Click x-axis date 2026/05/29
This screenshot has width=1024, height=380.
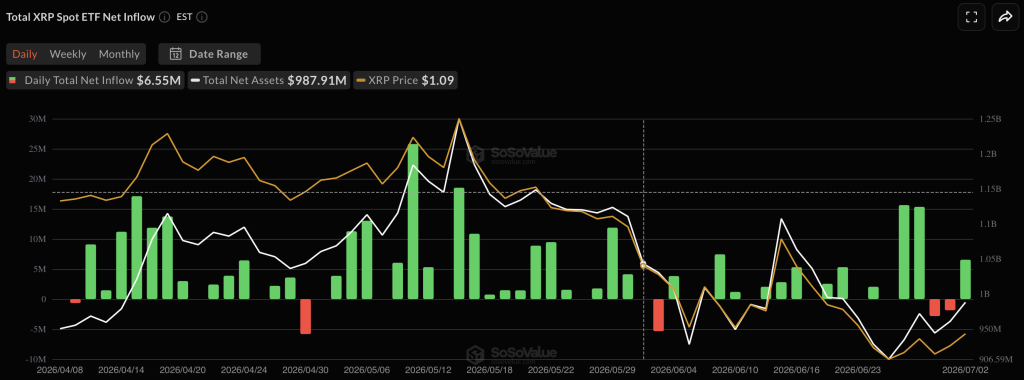point(612,369)
